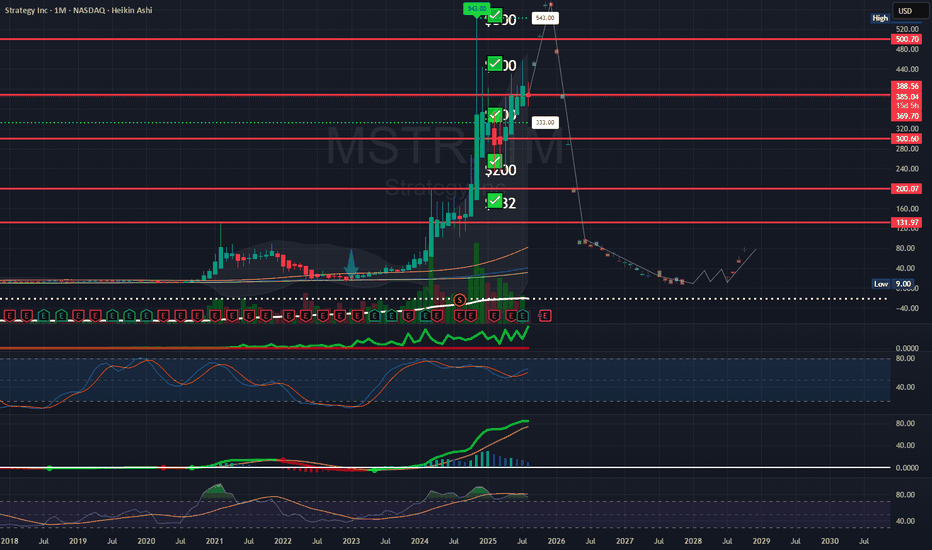Open the leftmost earnings E marker
This screenshot has width=932, height=550.
coord(10,316)
